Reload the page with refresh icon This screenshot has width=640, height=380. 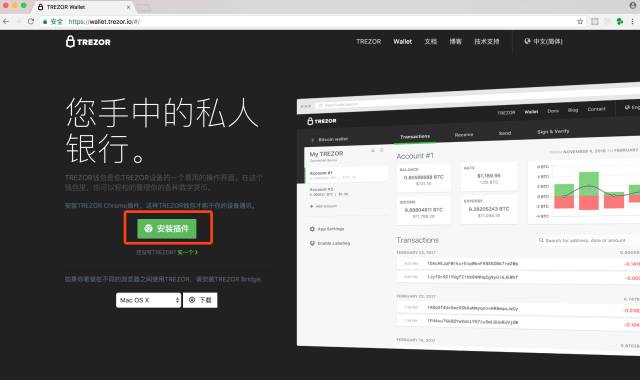click(x=31, y=21)
